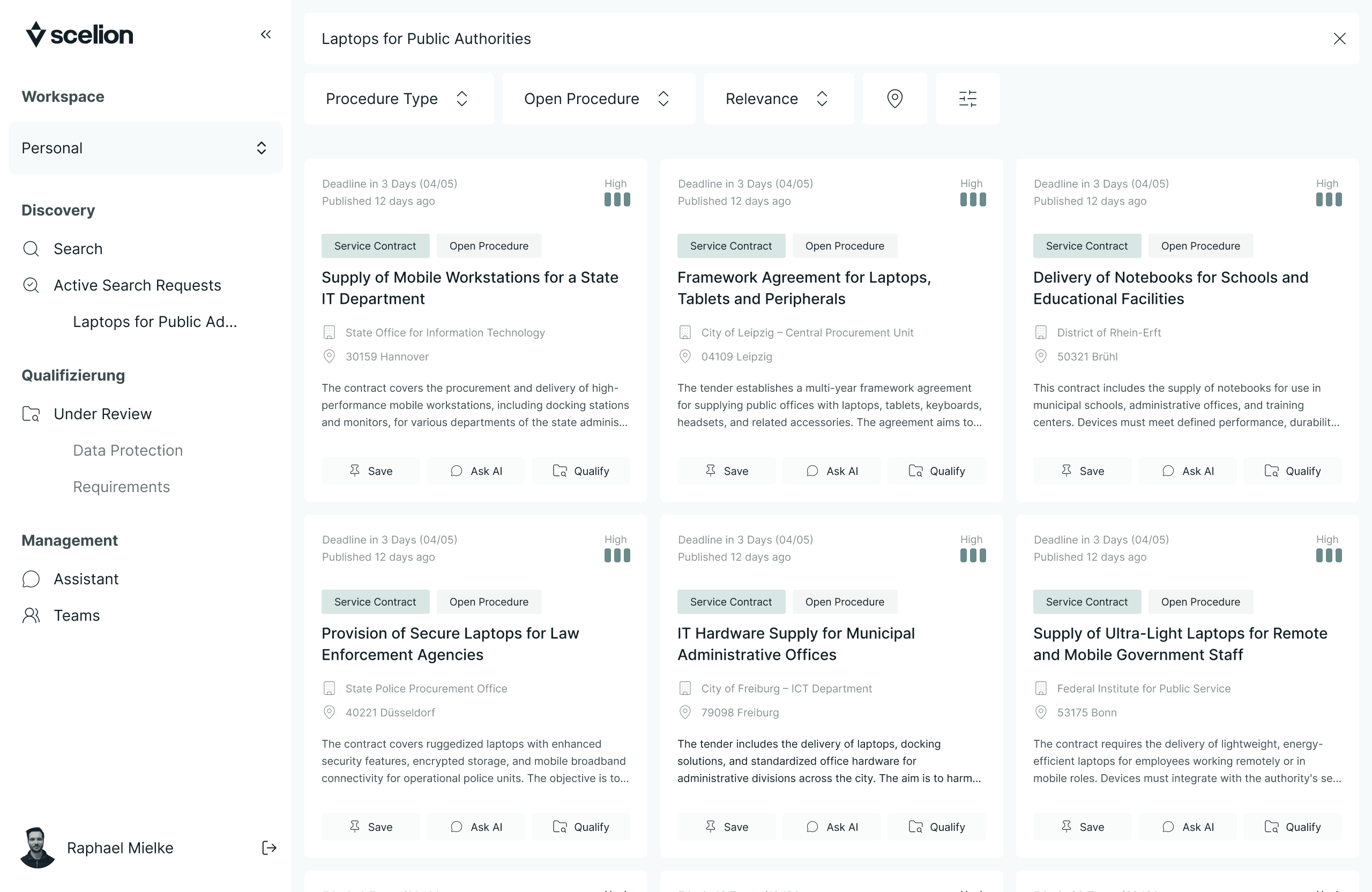Screen dimensions: 1372x892
Task: Open advanced filter settings sliders icon
Action: [x=967, y=98]
